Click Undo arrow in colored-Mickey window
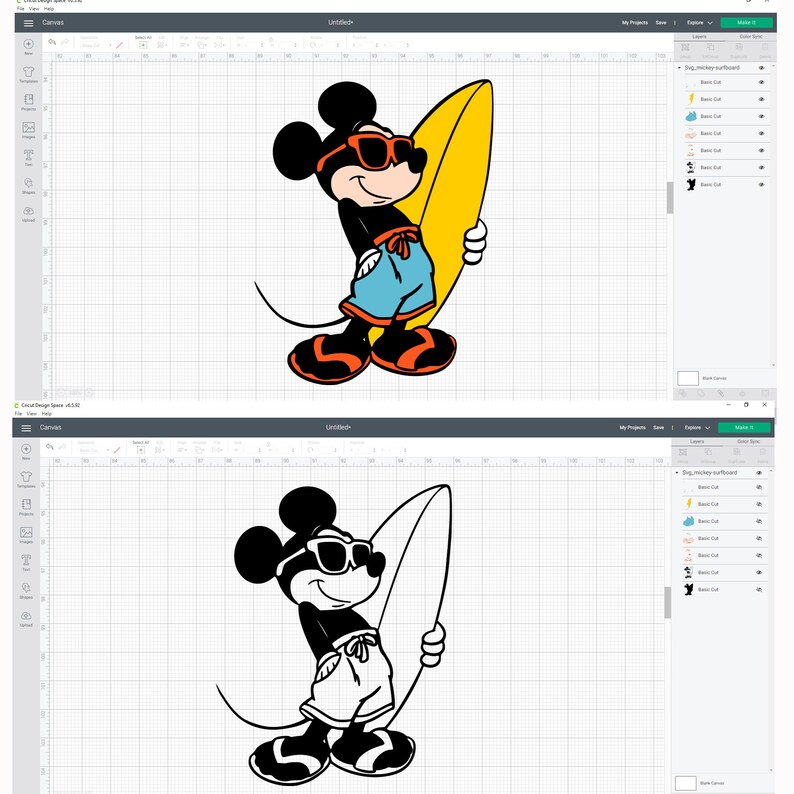Viewport: 794px width, 794px height. point(52,42)
